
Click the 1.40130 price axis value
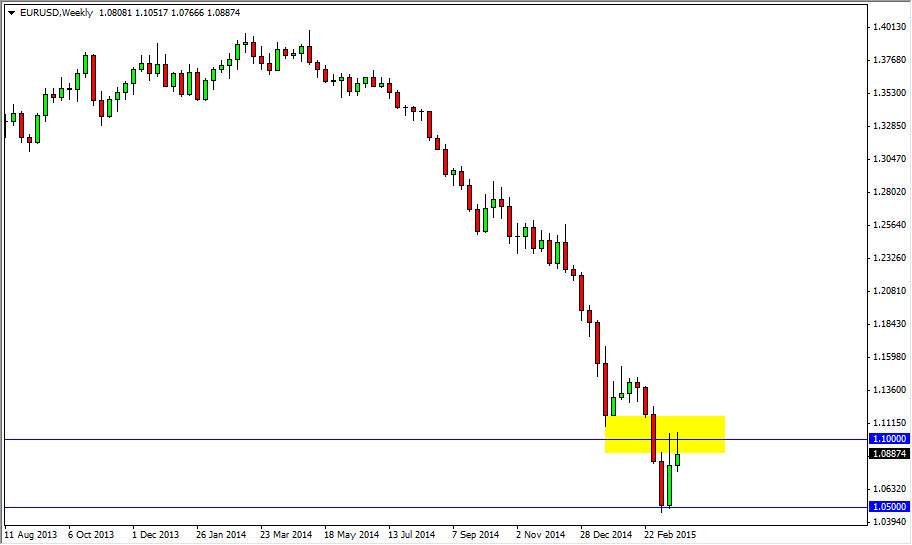[x=890, y=27]
